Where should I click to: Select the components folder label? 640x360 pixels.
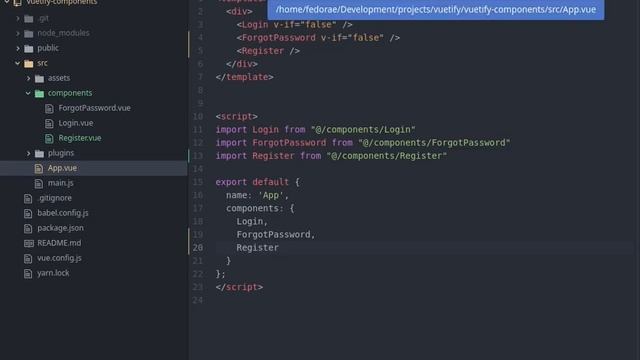click(70, 93)
